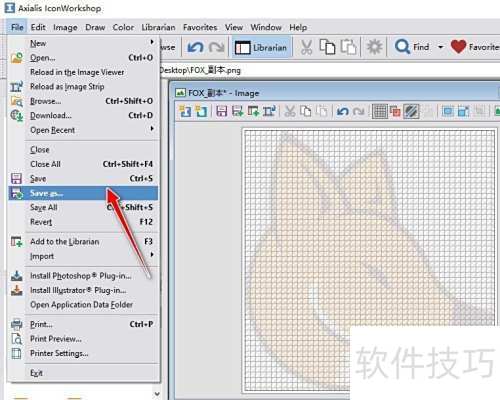Image resolution: width=500 pixels, height=400 pixels.
Task: Choose Install Illustrator Plug-in...
Action: tap(83, 290)
